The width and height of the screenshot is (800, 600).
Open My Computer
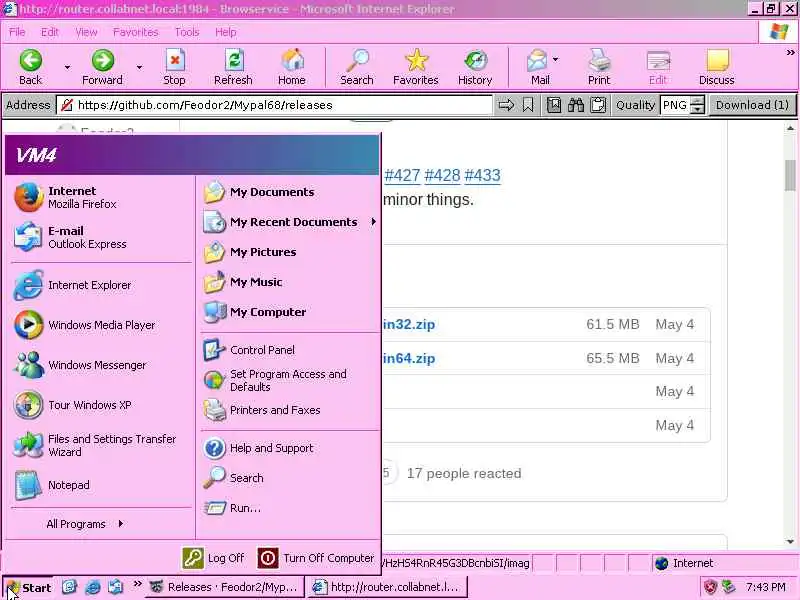(289, 312)
